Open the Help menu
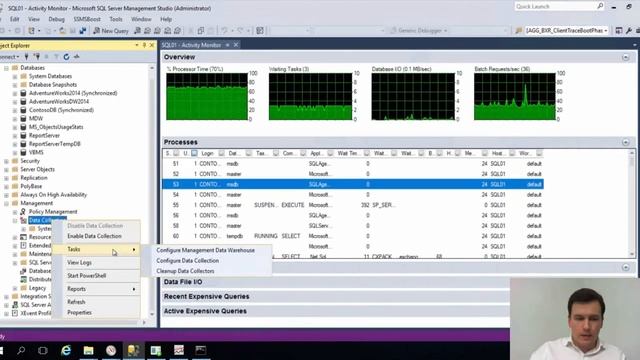The height and width of the screenshot is (360, 640). (166, 19)
